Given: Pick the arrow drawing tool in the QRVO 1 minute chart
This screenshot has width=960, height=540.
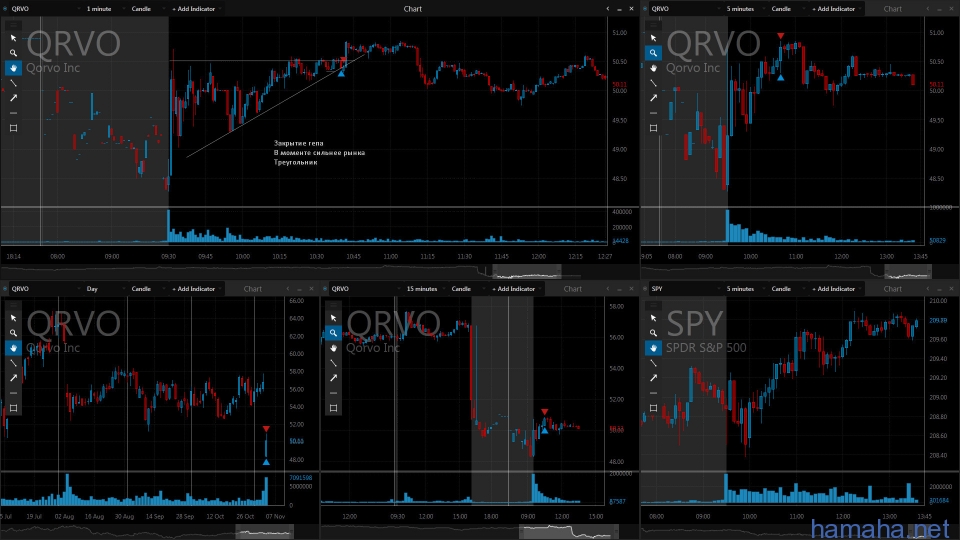Looking at the screenshot, I should click(13, 98).
